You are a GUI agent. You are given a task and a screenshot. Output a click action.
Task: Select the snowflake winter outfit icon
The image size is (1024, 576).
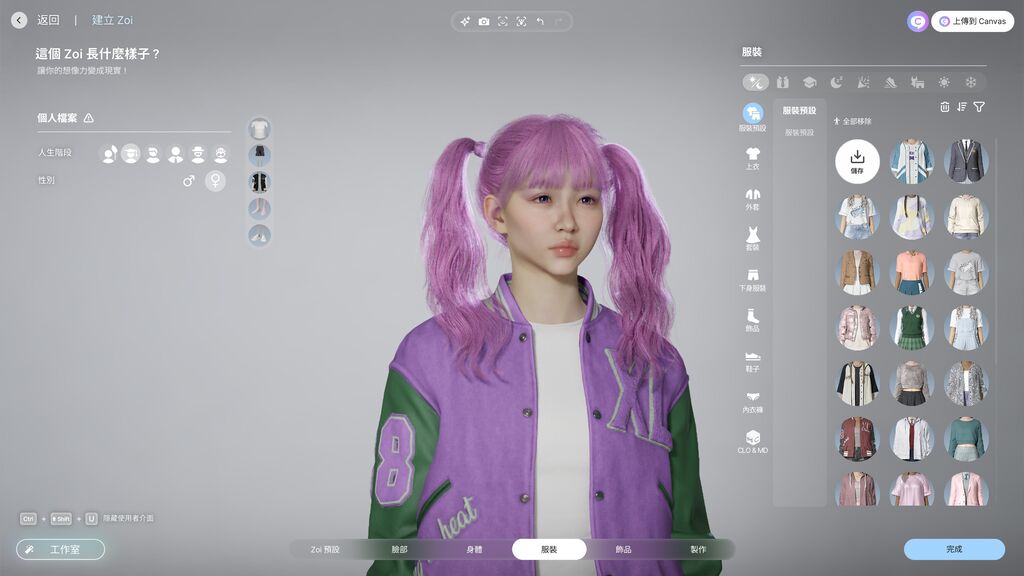tap(970, 82)
